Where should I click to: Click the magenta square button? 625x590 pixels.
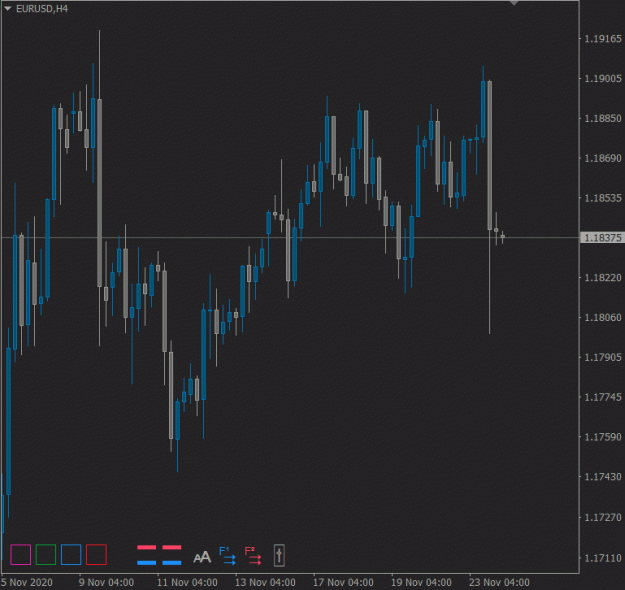(x=20, y=555)
